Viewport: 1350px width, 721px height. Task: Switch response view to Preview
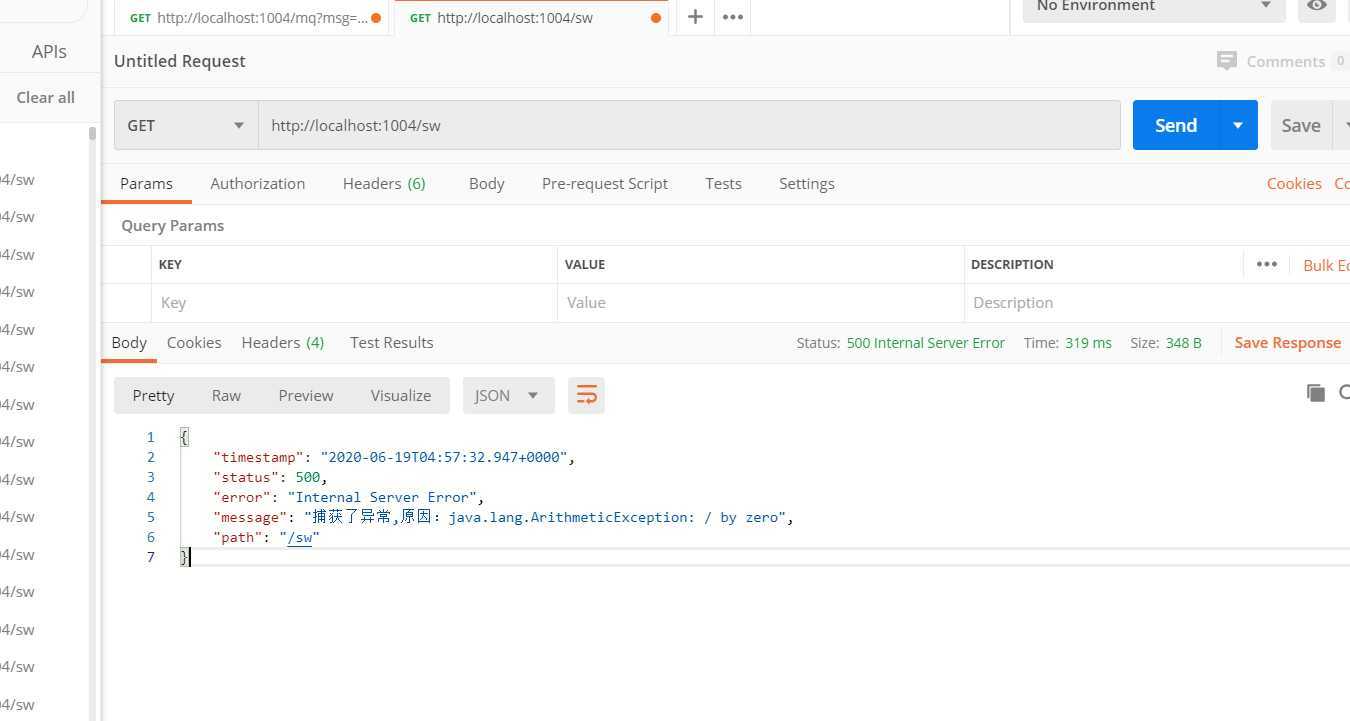306,395
